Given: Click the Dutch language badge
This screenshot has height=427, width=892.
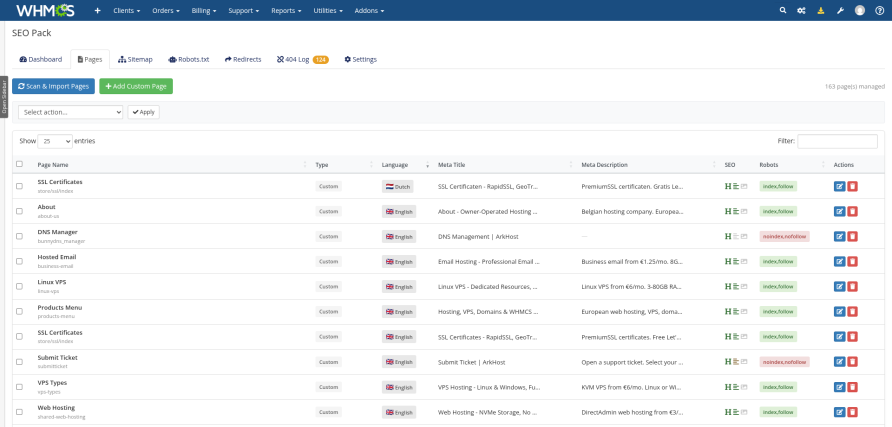Looking at the screenshot, I should pyautogui.click(x=398, y=186).
